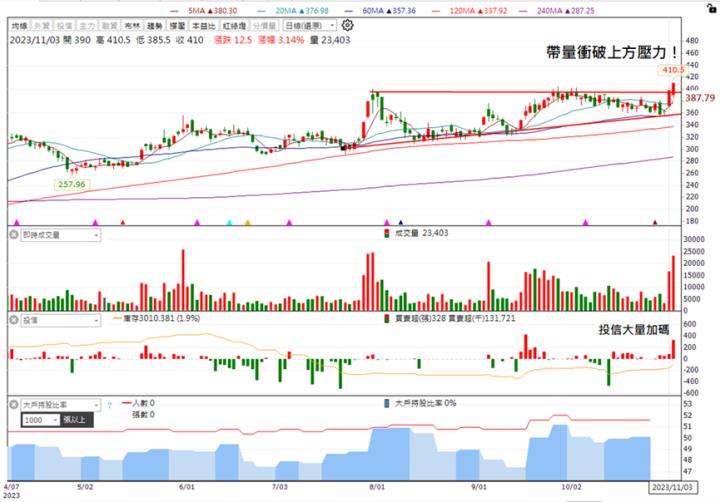Toggle the 投信 overlay toolbar button
The image size is (720, 502).
point(64,26)
